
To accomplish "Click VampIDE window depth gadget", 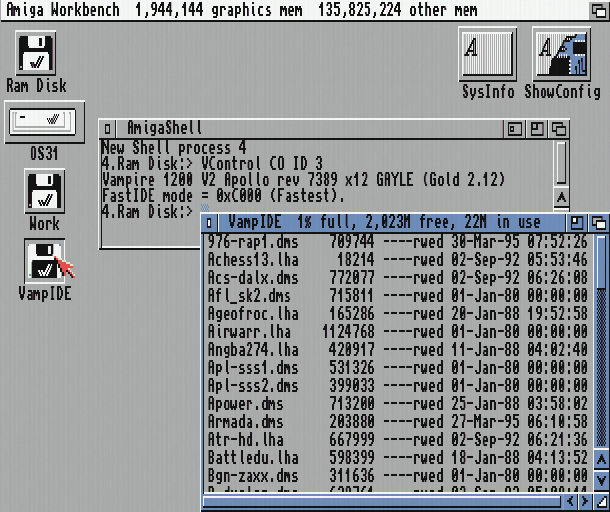I will [598, 223].
